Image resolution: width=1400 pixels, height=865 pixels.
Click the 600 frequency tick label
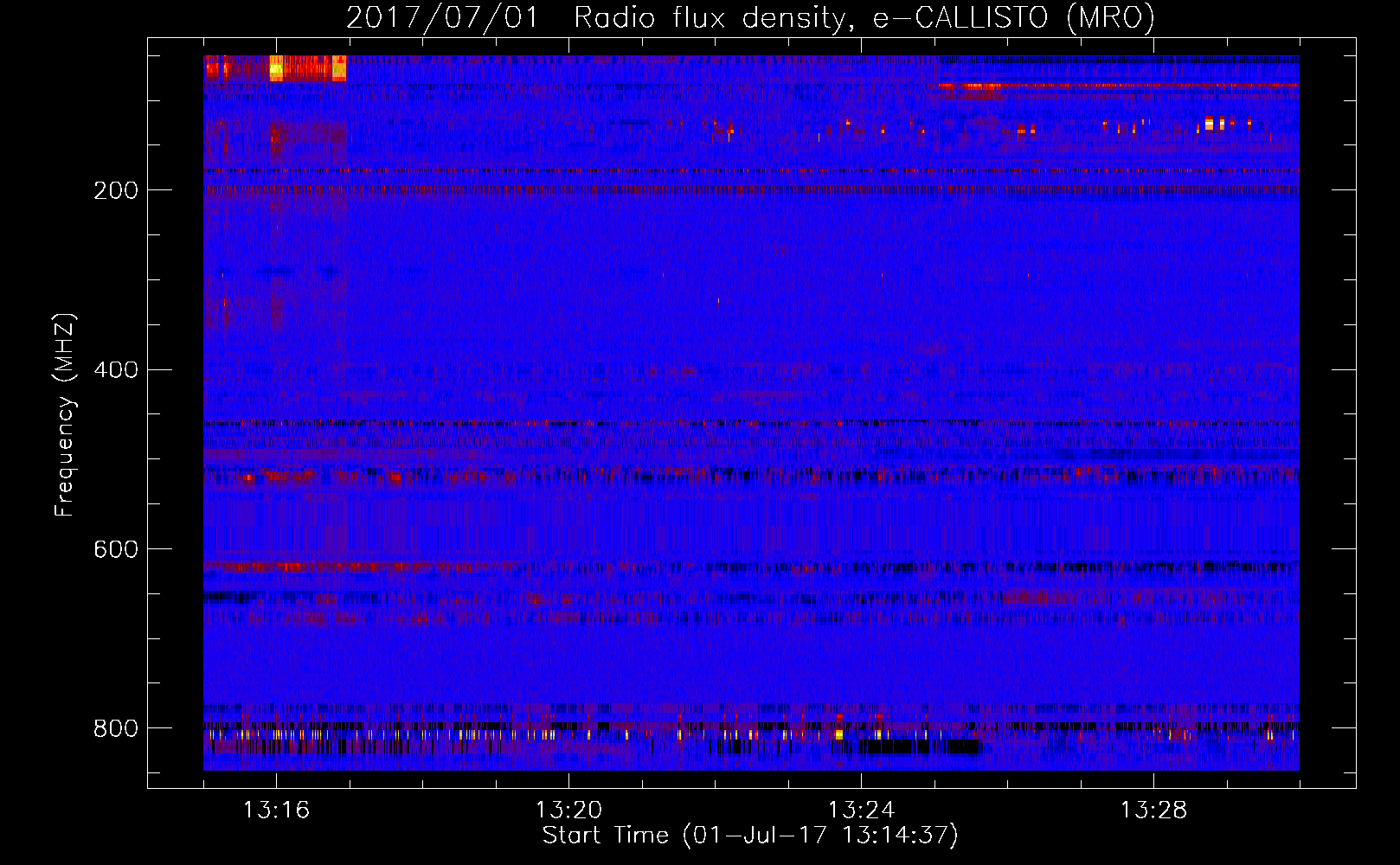coord(116,549)
